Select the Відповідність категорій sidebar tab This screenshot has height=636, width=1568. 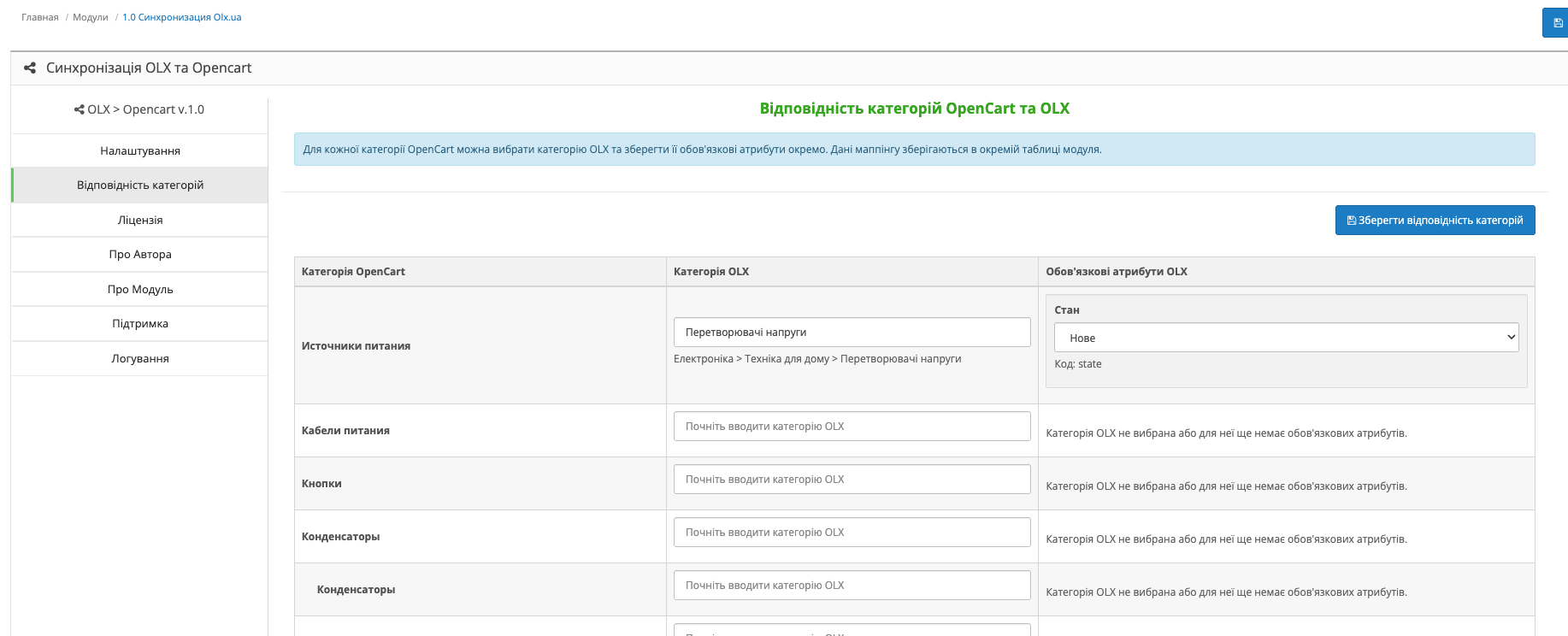tap(139, 185)
